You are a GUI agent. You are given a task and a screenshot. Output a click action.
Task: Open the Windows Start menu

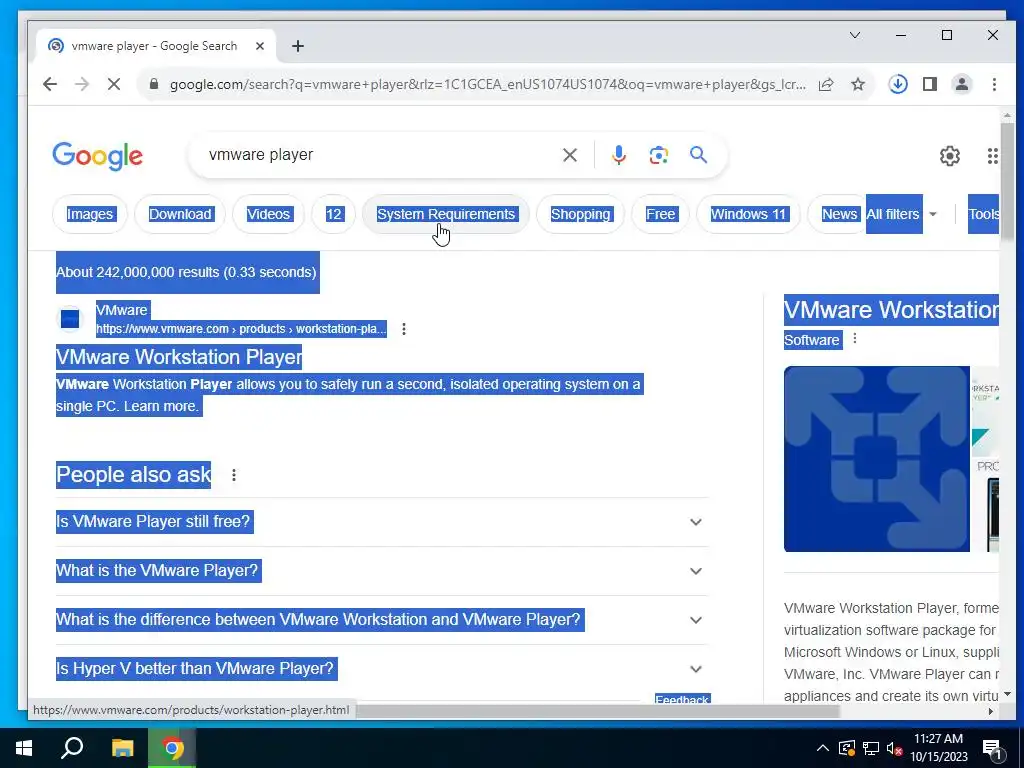24,748
